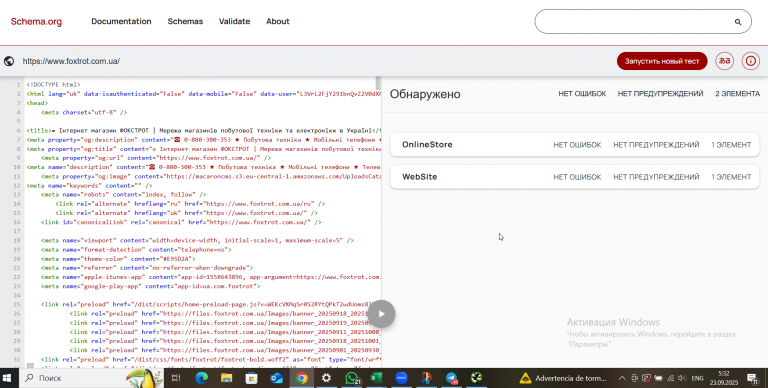Viewport: 768px width, 388px height.
Task: Go to the Validate page
Action: click(234, 22)
